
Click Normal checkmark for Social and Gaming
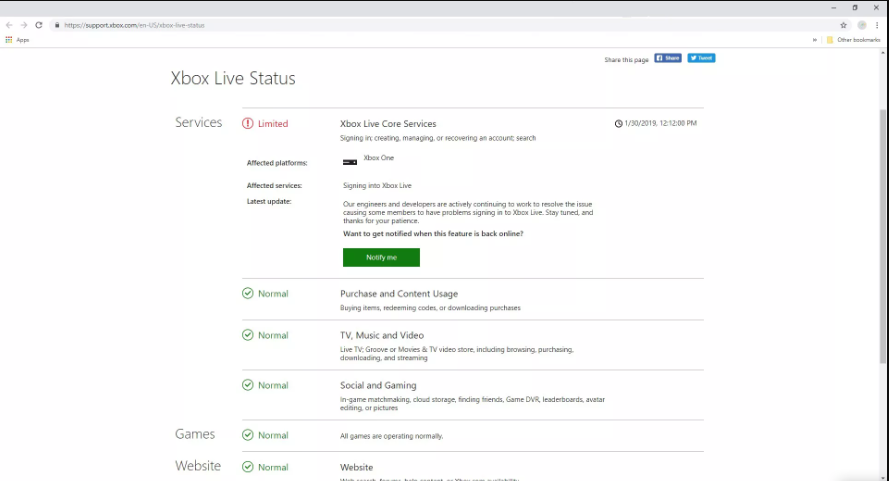(x=248, y=385)
